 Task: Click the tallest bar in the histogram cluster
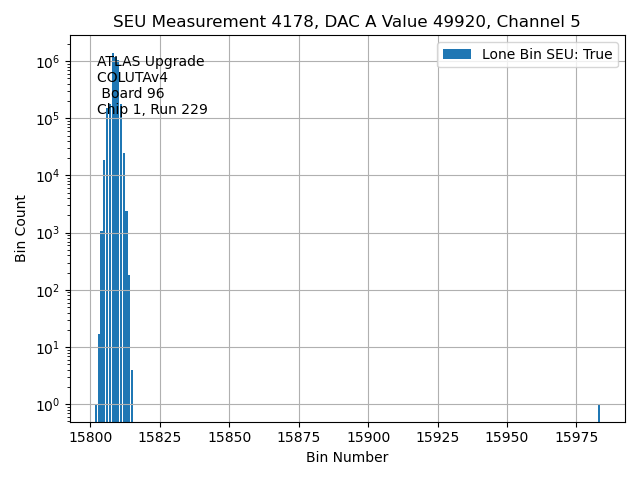click(113, 240)
